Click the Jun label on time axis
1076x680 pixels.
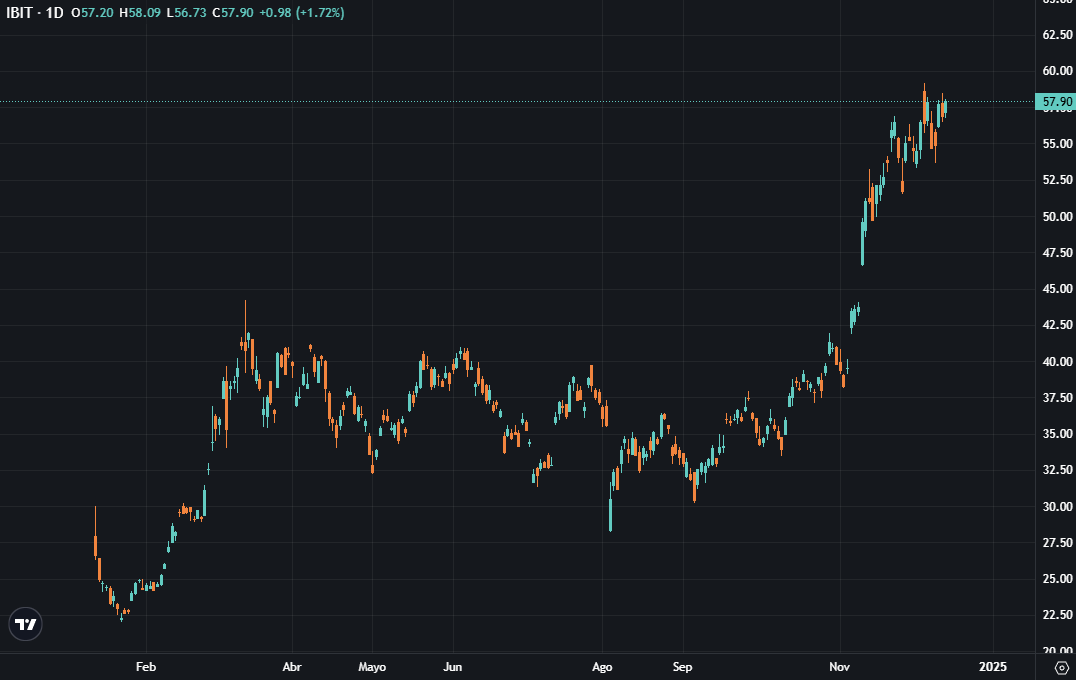(x=452, y=666)
